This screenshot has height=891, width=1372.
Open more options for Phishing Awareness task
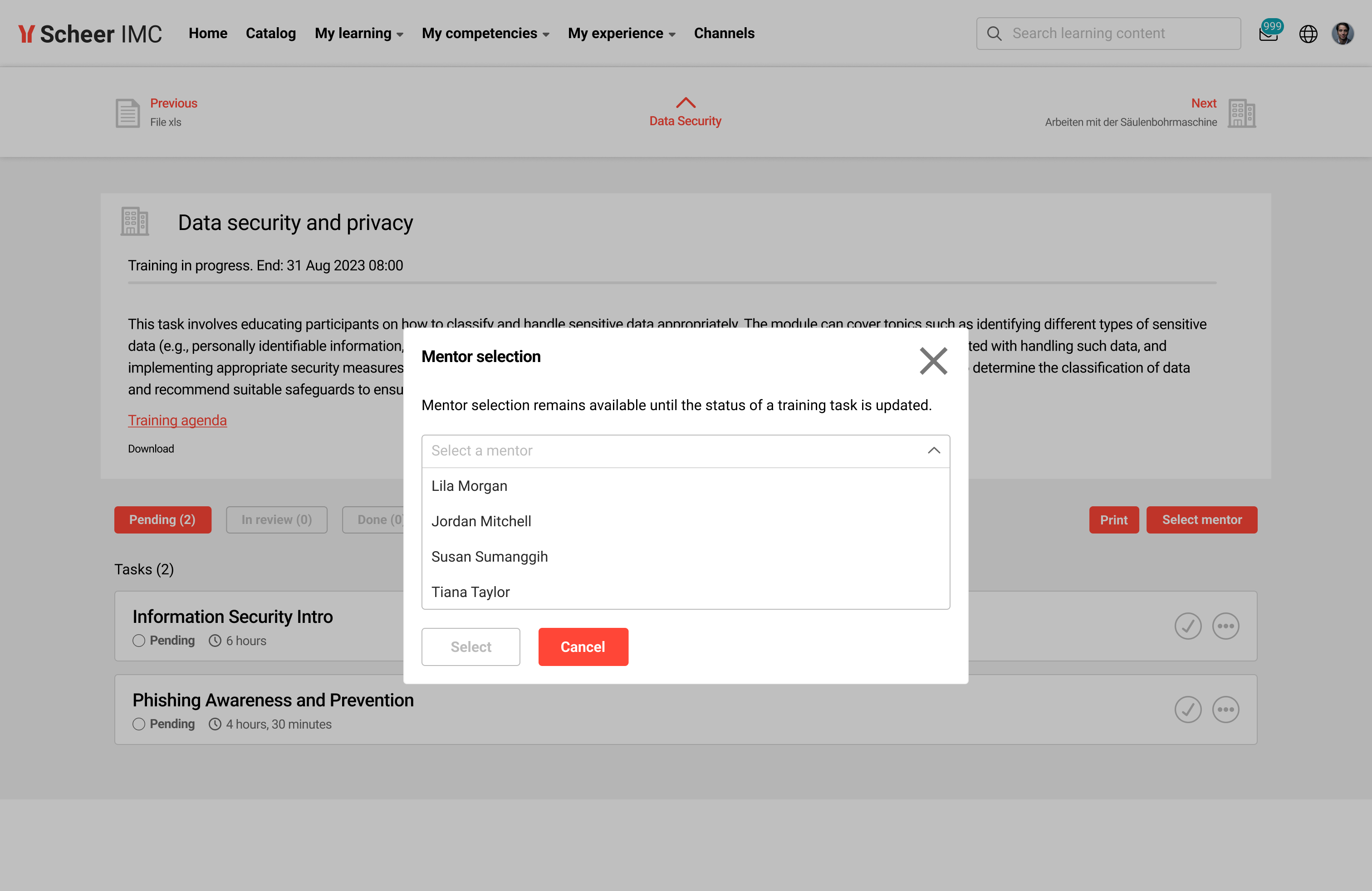[x=1225, y=710]
